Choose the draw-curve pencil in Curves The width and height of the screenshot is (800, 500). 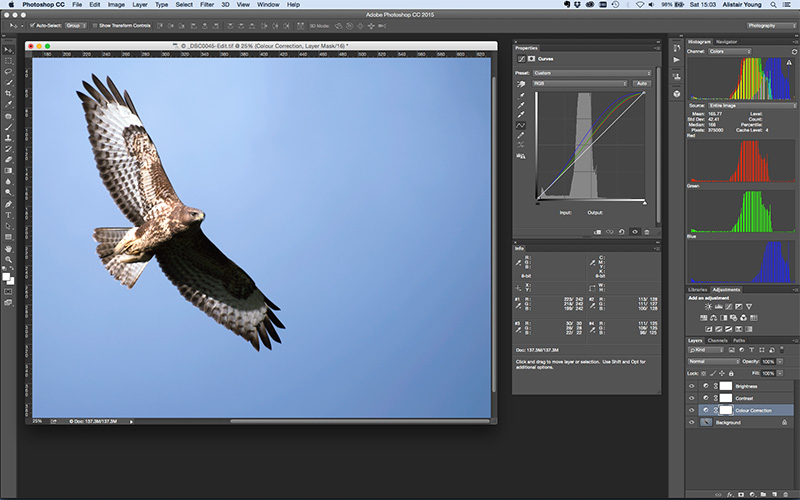521,135
